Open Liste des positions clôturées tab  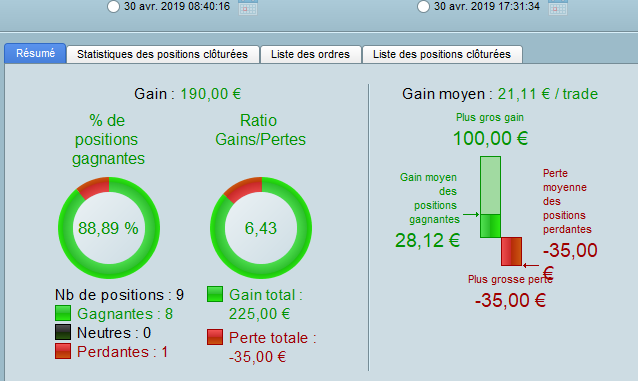coord(442,54)
